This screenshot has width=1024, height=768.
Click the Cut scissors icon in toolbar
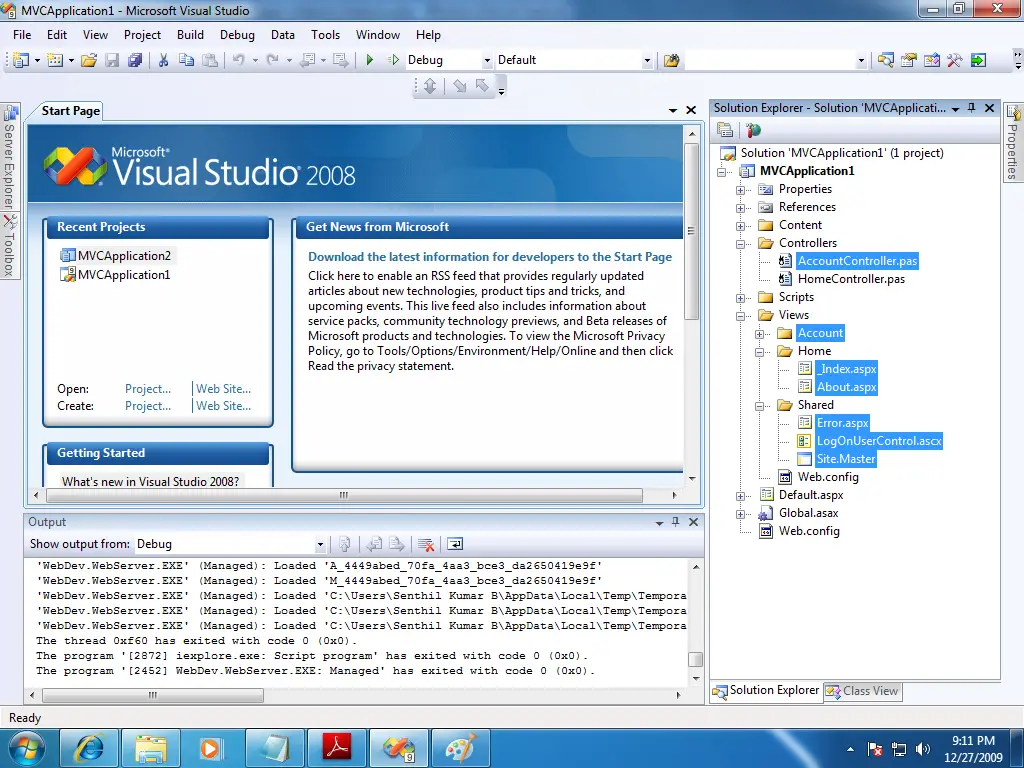[163, 60]
